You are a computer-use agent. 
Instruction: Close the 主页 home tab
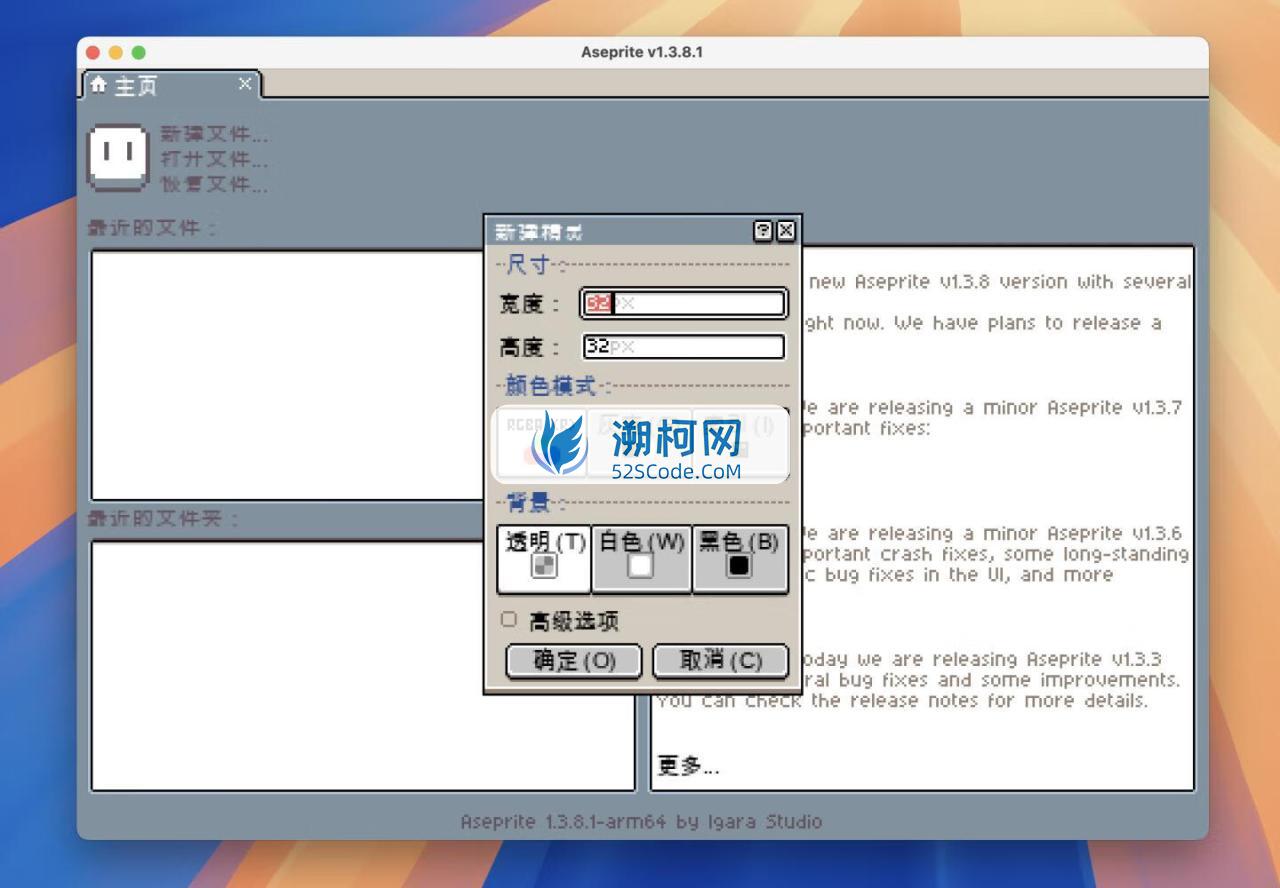[x=245, y=84]
